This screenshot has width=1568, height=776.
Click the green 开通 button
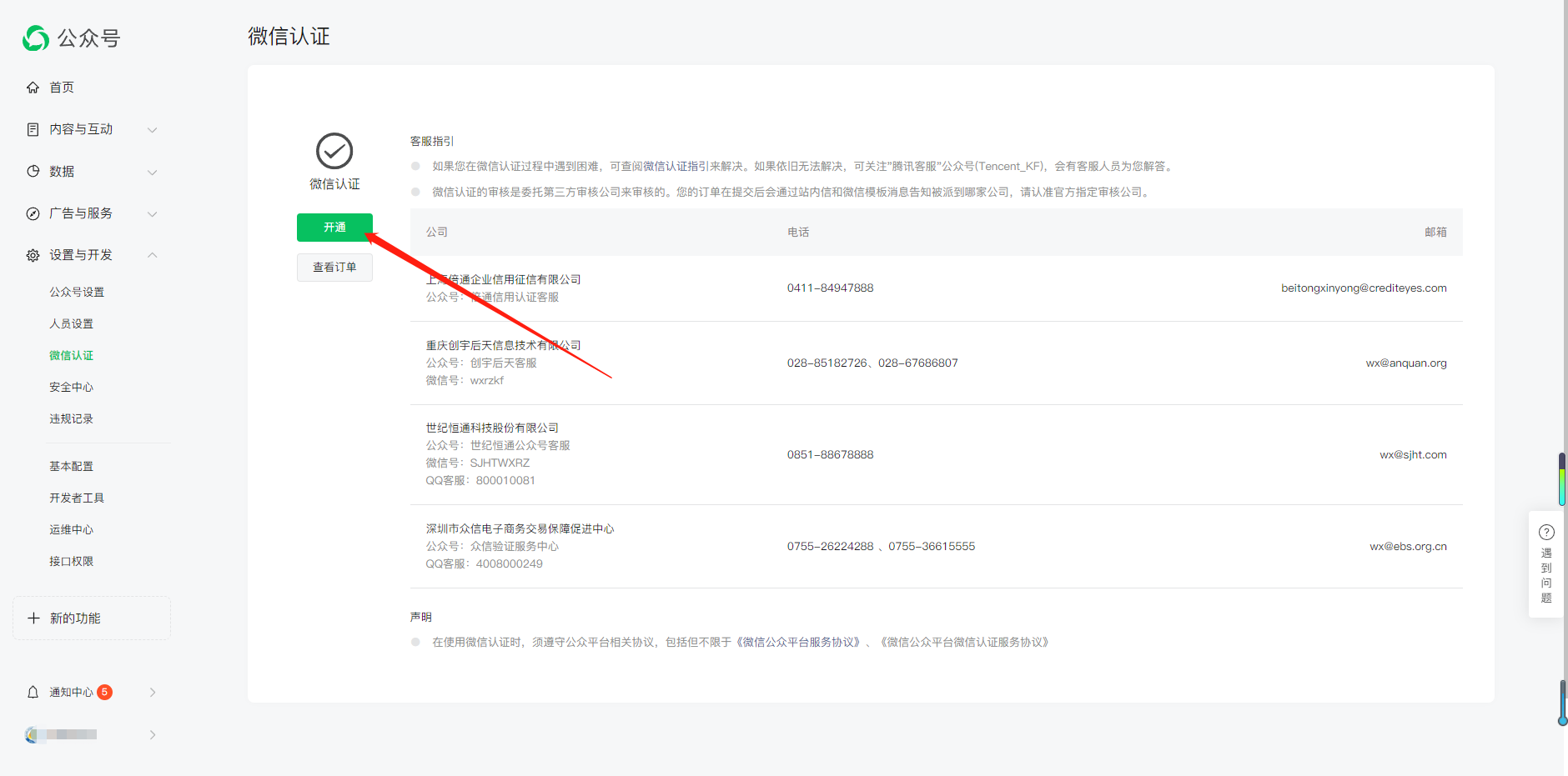(x=334, y=228)
